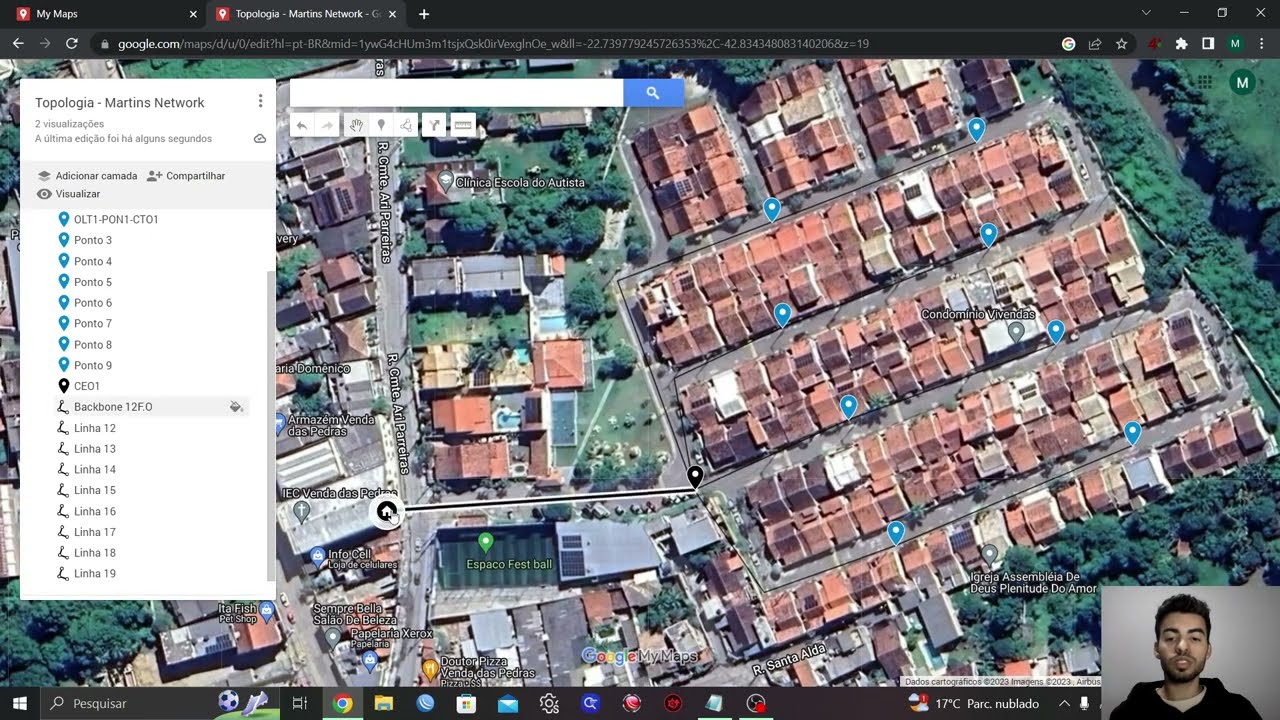Select the measure distance ruler tool
The image size is (1280, 720).
pos(462,125)
